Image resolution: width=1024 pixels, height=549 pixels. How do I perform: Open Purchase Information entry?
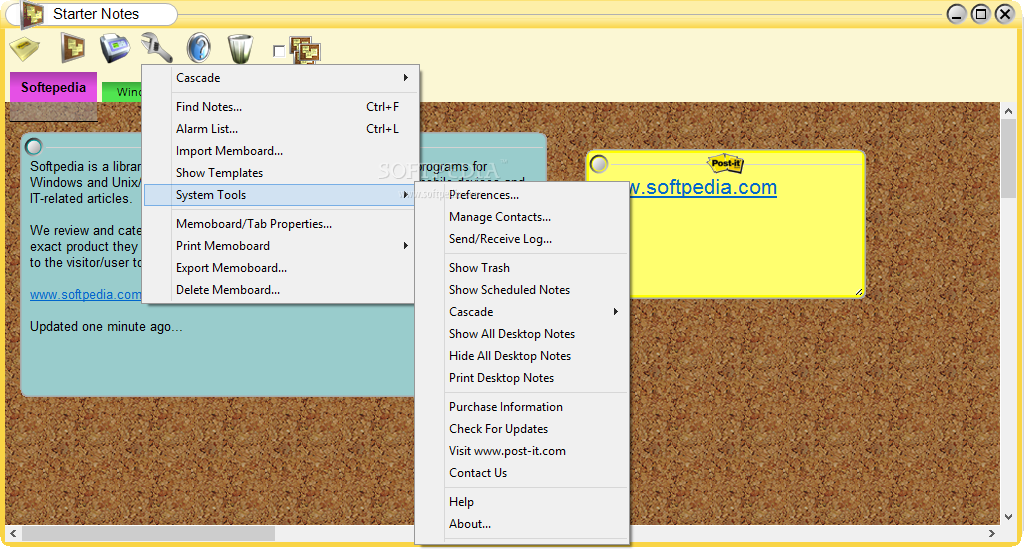522,407
